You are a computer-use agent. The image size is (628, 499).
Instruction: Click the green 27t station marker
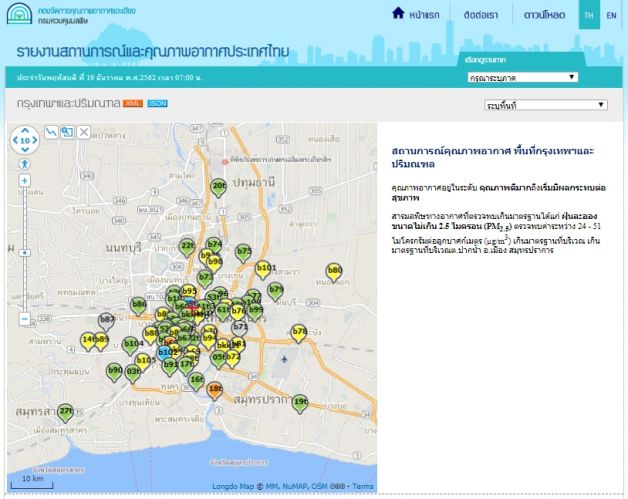(65, 411)
